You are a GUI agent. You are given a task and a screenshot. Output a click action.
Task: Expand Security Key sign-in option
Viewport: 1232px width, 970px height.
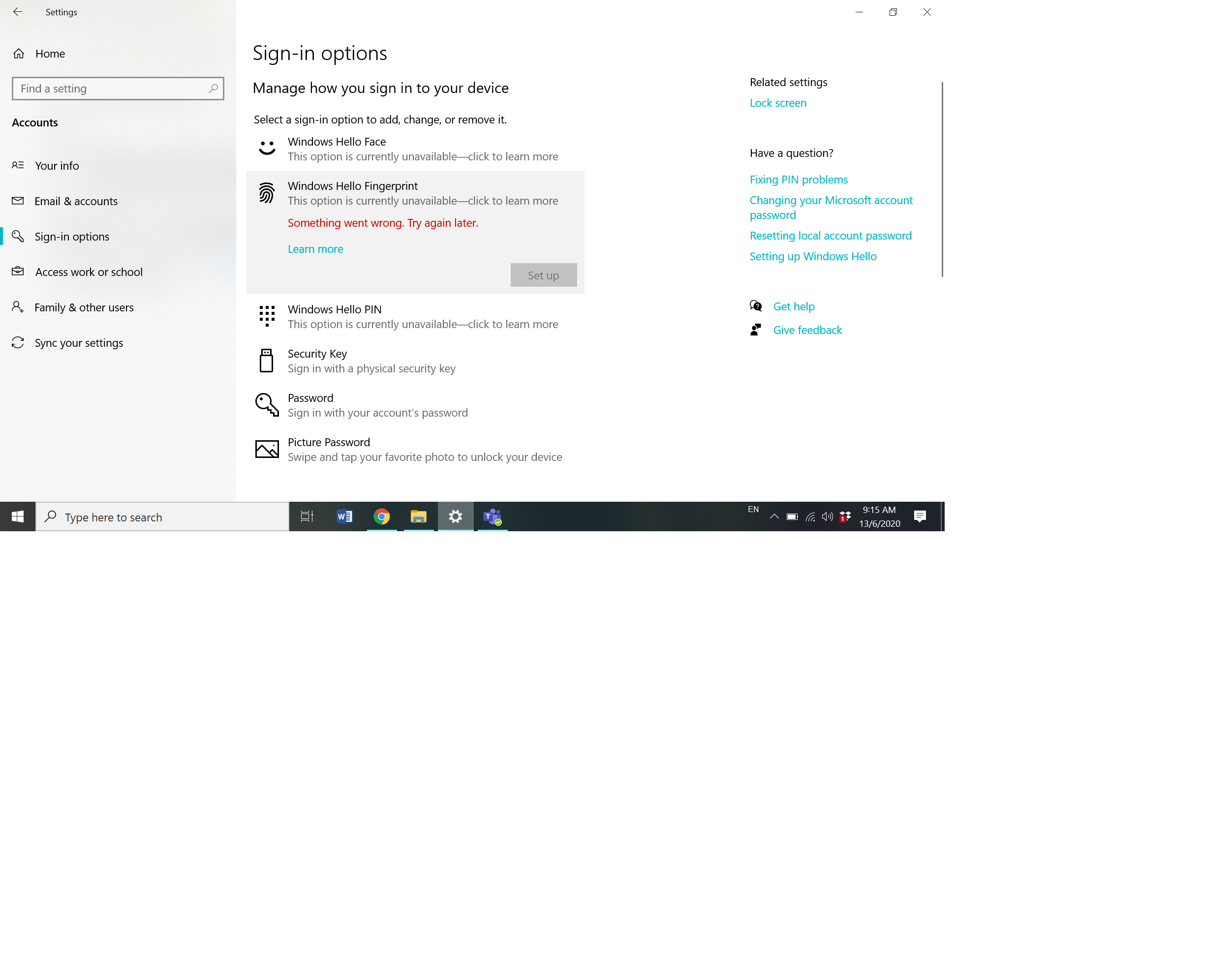coord(415,361)
